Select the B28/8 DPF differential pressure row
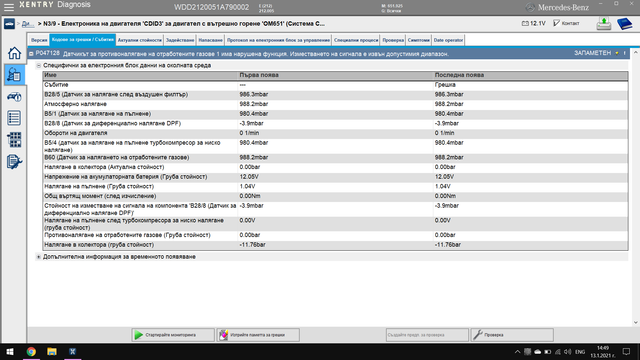Viewport: 640px width, 360px height. [x=335, y=123]
